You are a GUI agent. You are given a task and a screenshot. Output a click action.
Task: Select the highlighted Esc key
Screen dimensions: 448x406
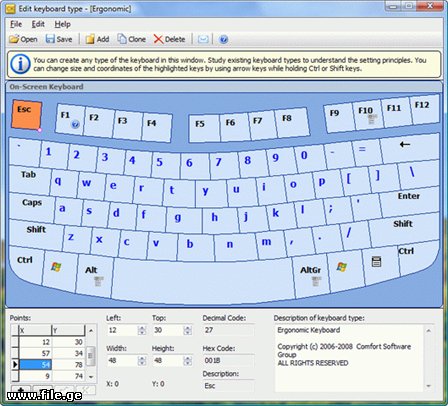pyautogui.click(x=26, y=115)
